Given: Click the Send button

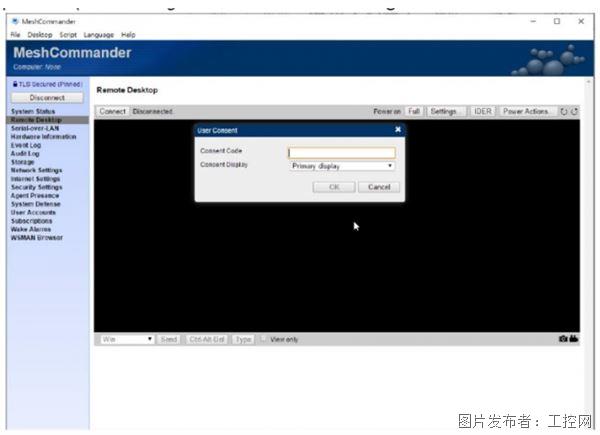Looking at the screenshot, I should point(169,339).
